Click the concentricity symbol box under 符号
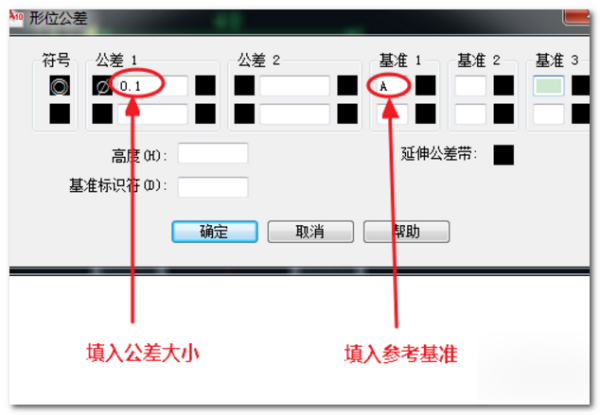Viewport: 600px width, 415px height. 60,85
